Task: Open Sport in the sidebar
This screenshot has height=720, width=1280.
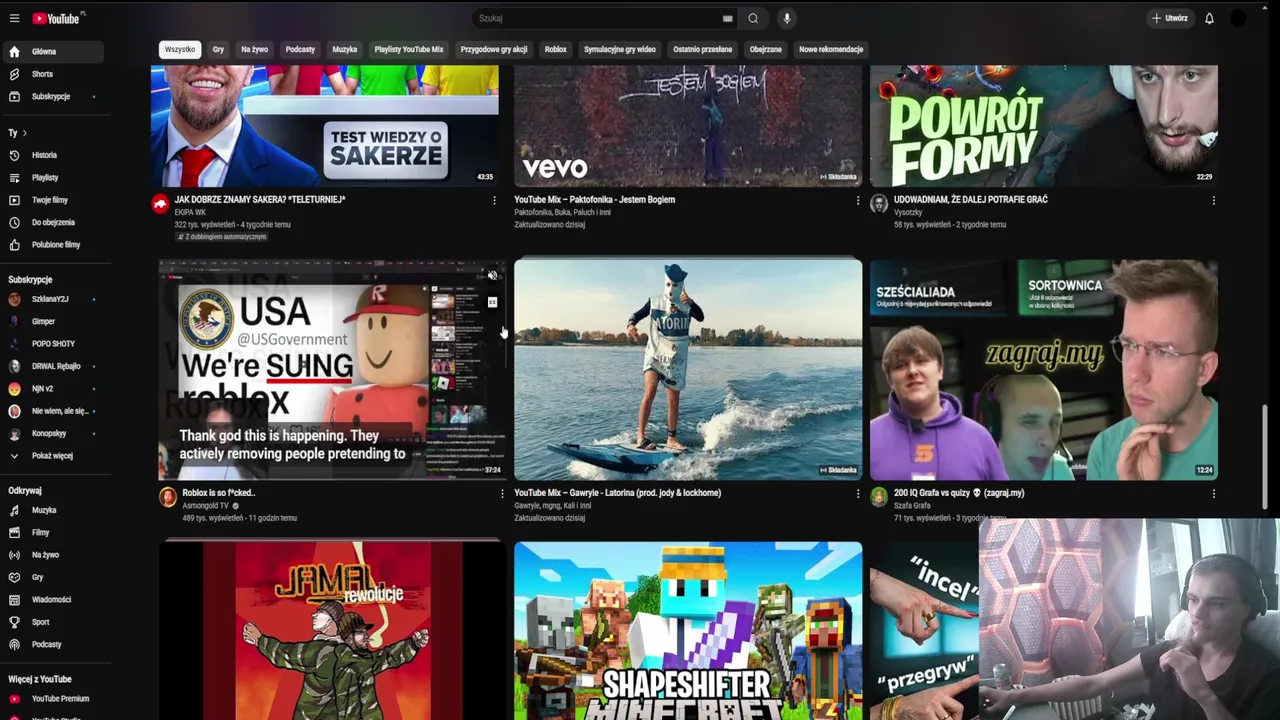Action: [52, 622]
